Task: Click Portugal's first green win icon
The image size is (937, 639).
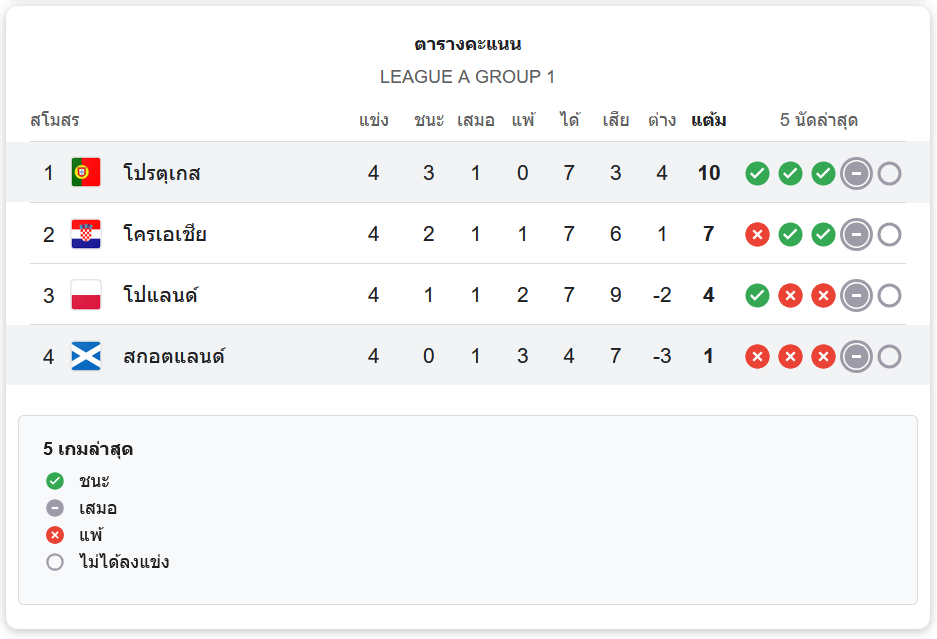Action: click(758, 174)
